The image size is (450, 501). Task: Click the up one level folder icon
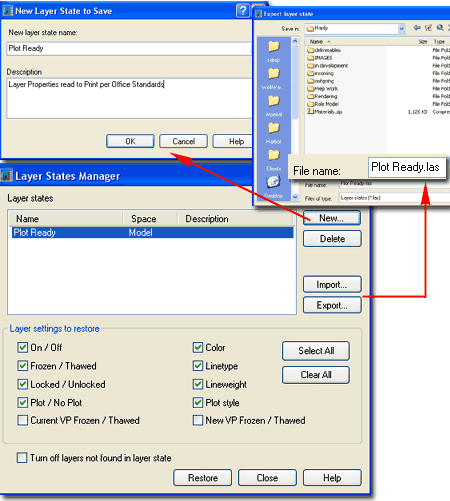pos(428,28)
